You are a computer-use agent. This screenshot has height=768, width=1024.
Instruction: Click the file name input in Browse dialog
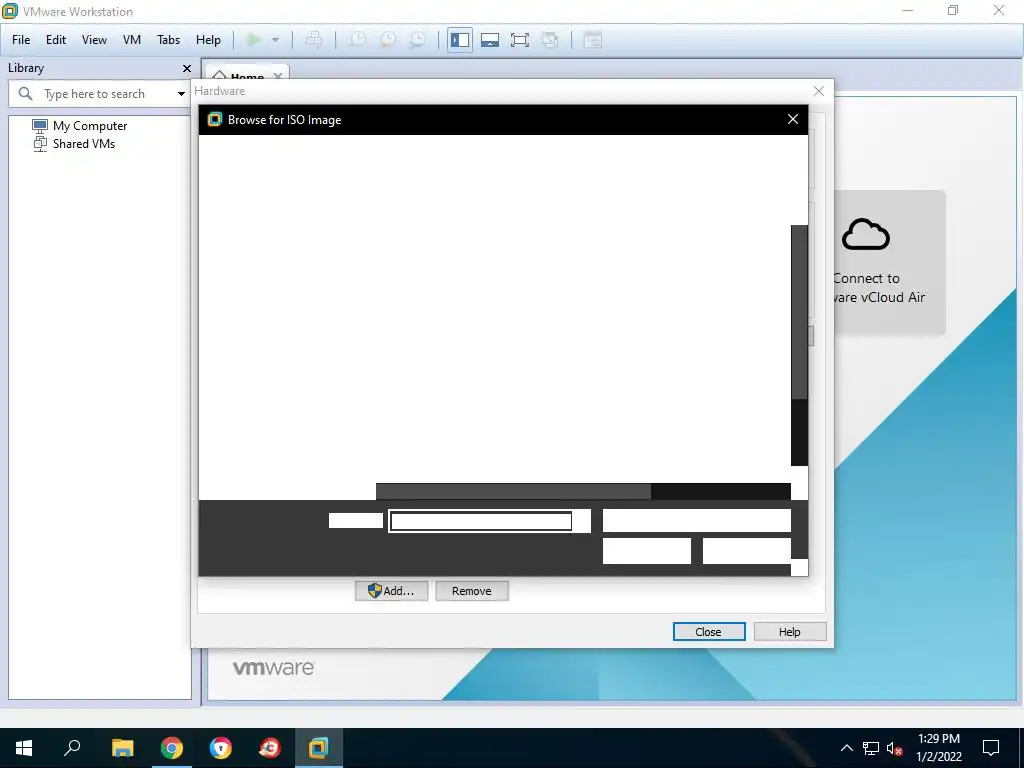coord(481,521)
